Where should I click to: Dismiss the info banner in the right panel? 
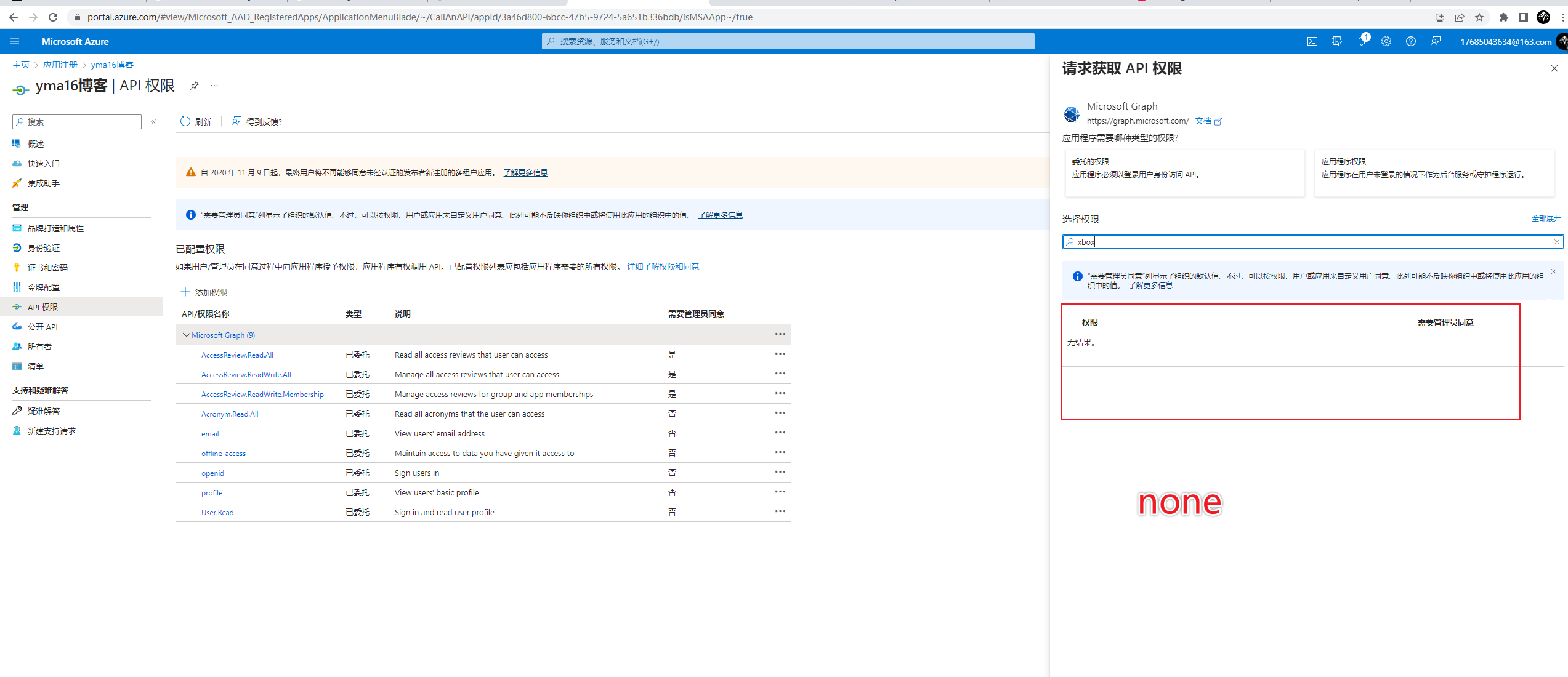click(1554, 271)
